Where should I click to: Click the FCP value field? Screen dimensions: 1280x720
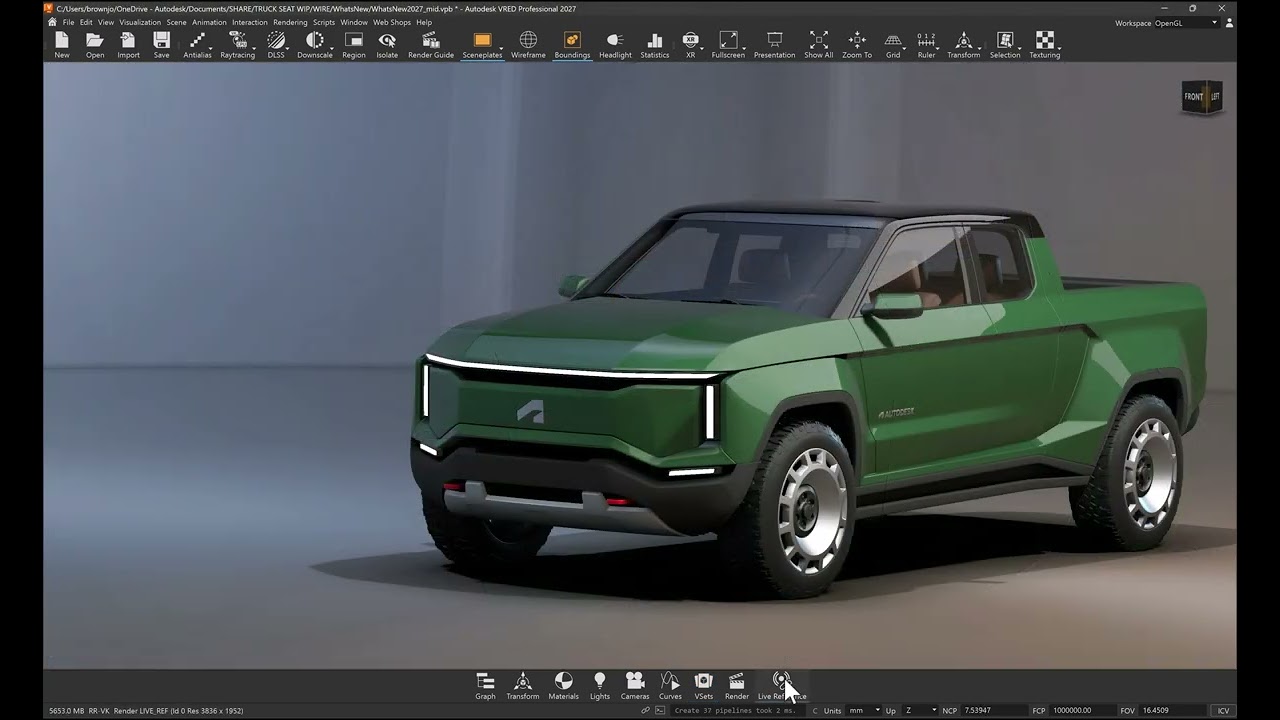1081,710
